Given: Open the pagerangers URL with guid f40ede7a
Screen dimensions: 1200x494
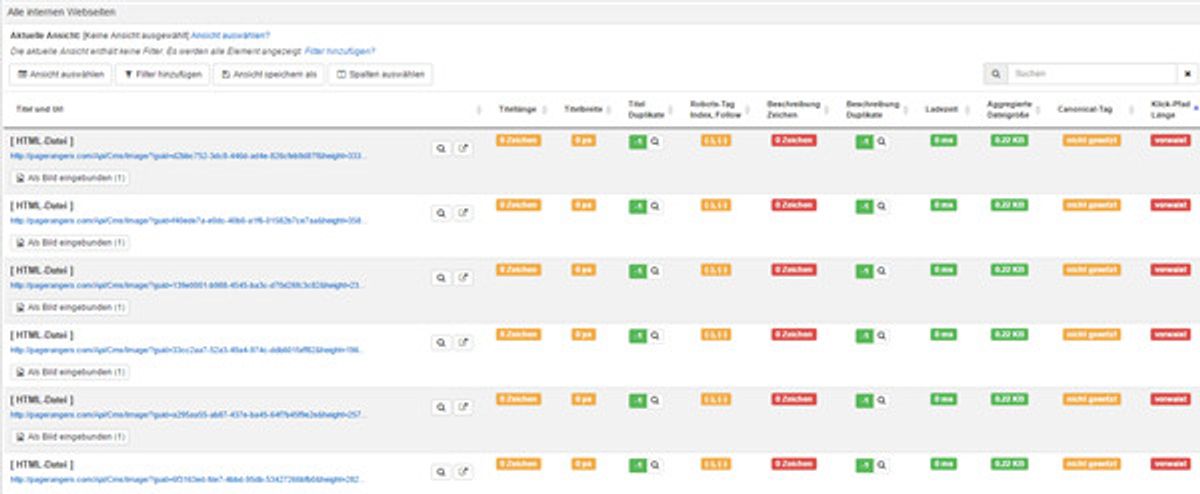Looking at the screenshot, I should point(188,221).
